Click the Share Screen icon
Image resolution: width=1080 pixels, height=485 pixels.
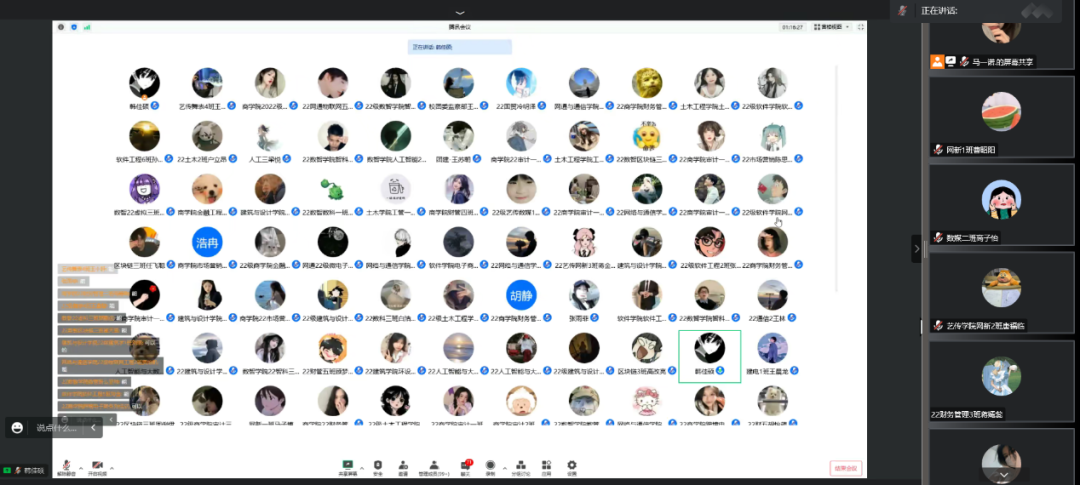(x=348, y=466)
